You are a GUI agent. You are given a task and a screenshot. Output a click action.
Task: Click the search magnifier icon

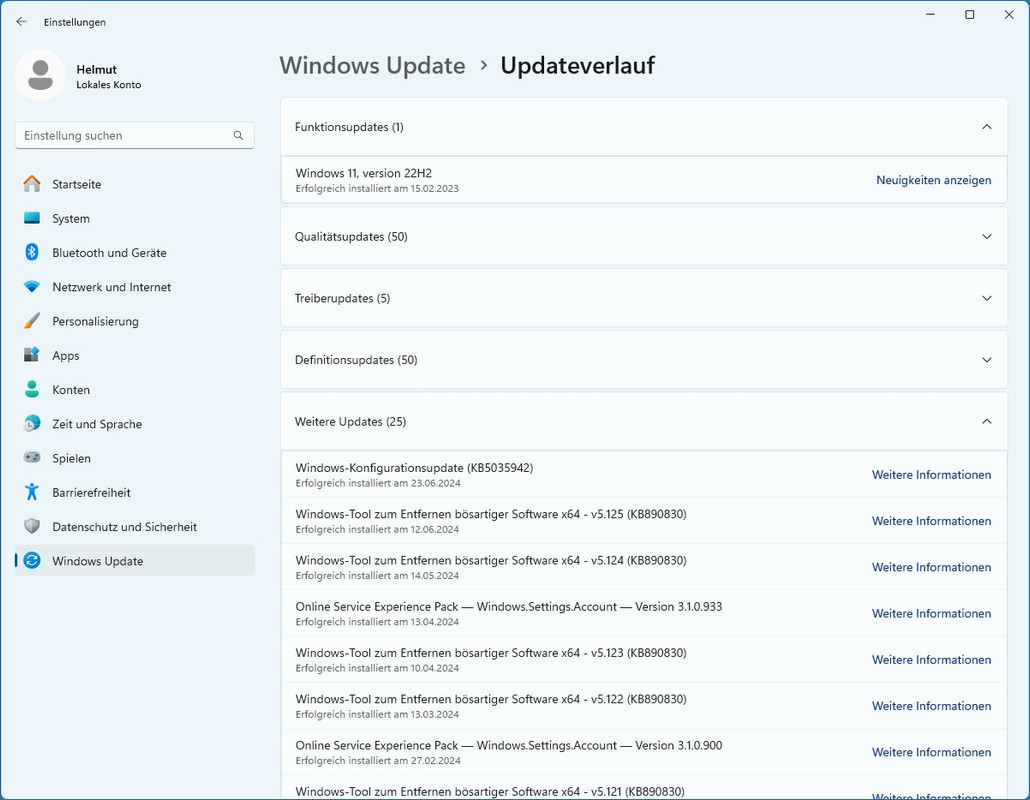[238, 135]
